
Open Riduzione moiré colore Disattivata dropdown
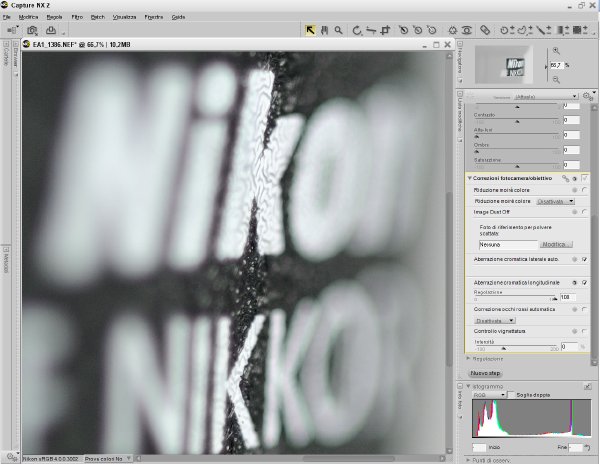coord(555,201)
